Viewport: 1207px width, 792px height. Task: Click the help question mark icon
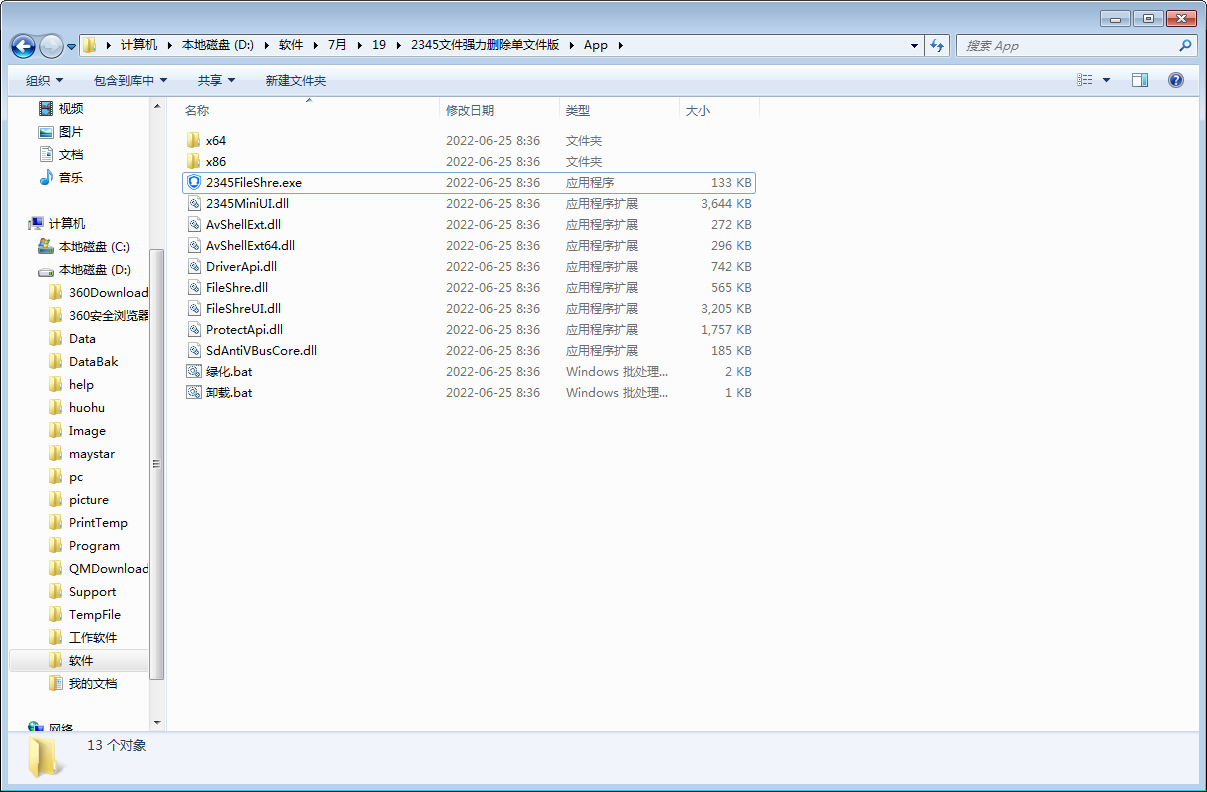point(1176,80)
